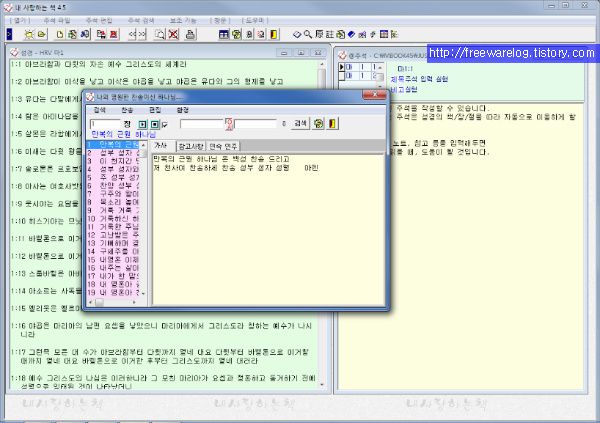Click the 제목주석 입력 실험 link
The width and height of the screenshot is (600, 423).
click(419, 79)
